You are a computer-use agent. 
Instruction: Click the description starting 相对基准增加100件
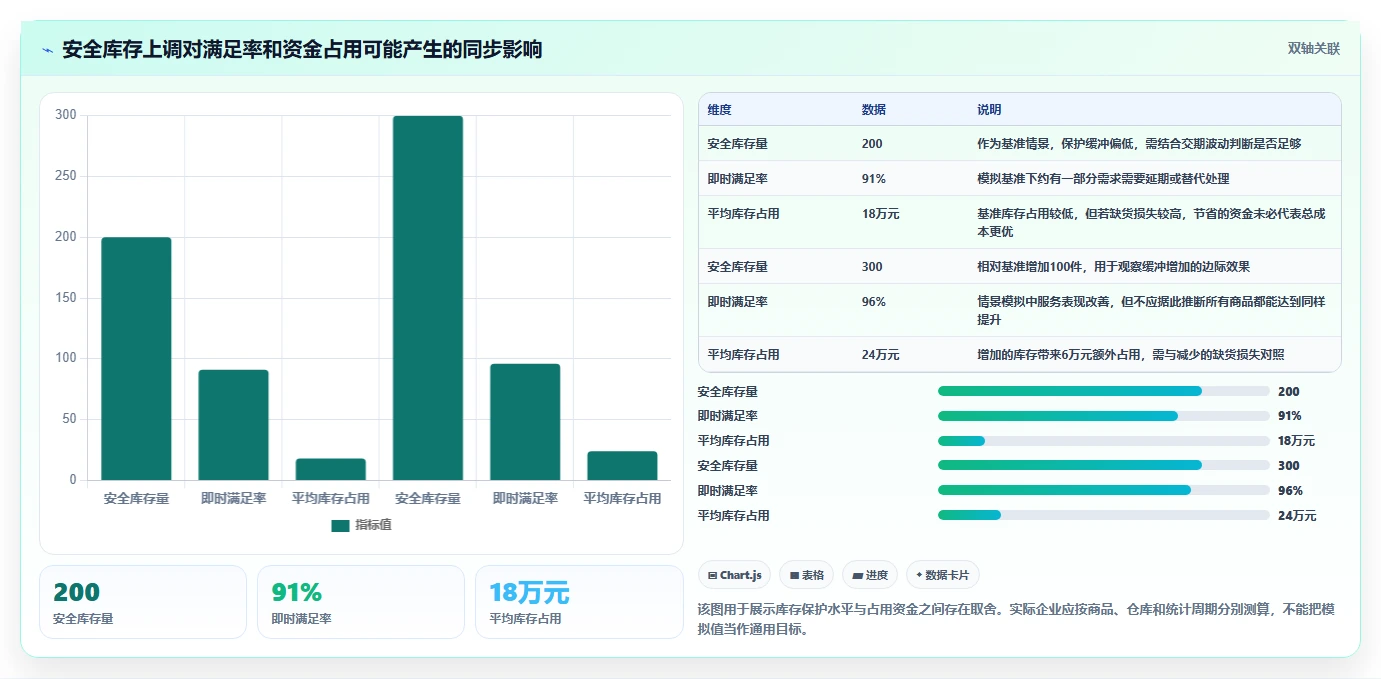(1113, 267)
